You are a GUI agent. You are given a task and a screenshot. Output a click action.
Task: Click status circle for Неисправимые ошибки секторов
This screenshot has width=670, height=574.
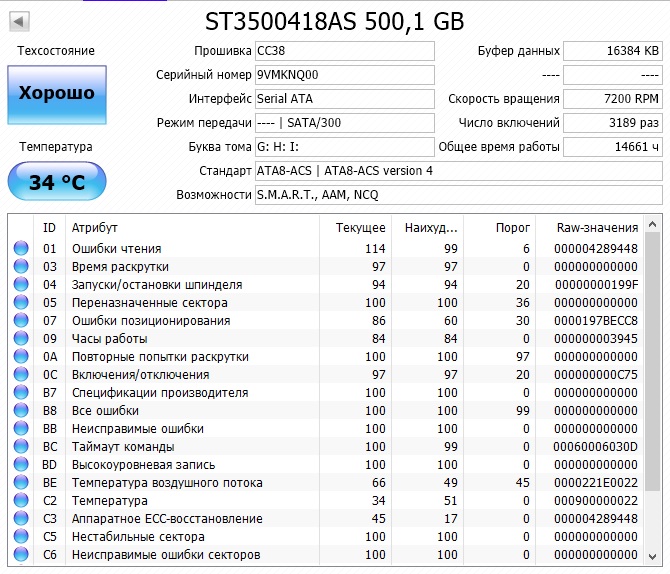[21, 554]
